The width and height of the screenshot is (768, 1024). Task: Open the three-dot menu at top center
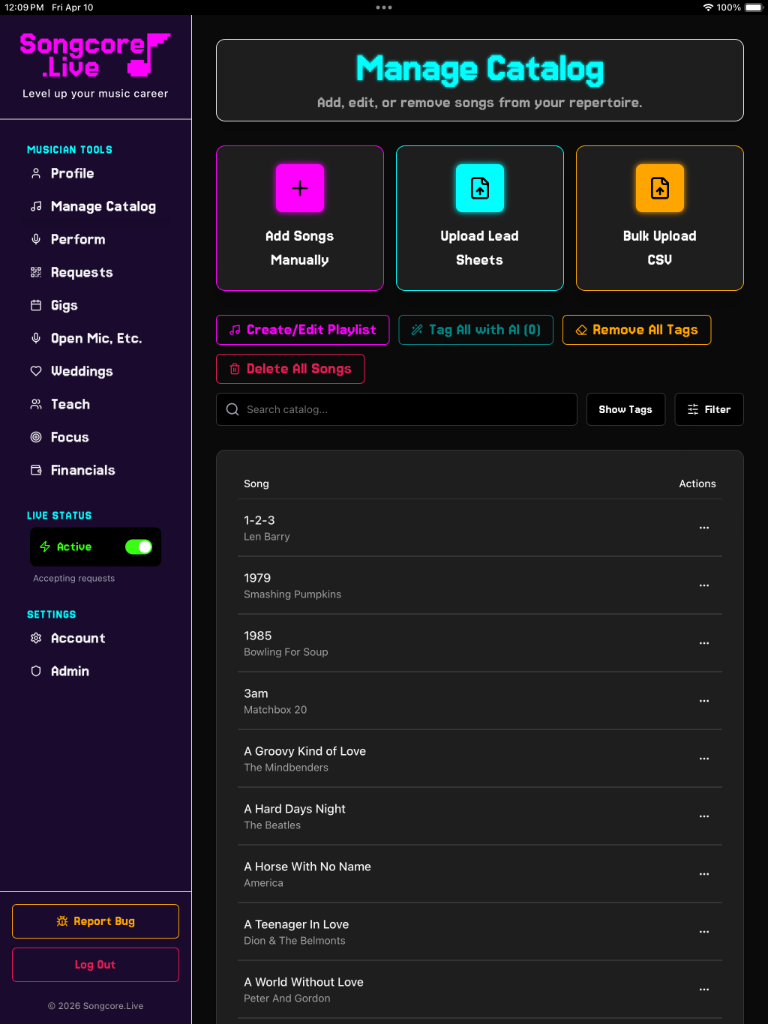coord(384,7)
